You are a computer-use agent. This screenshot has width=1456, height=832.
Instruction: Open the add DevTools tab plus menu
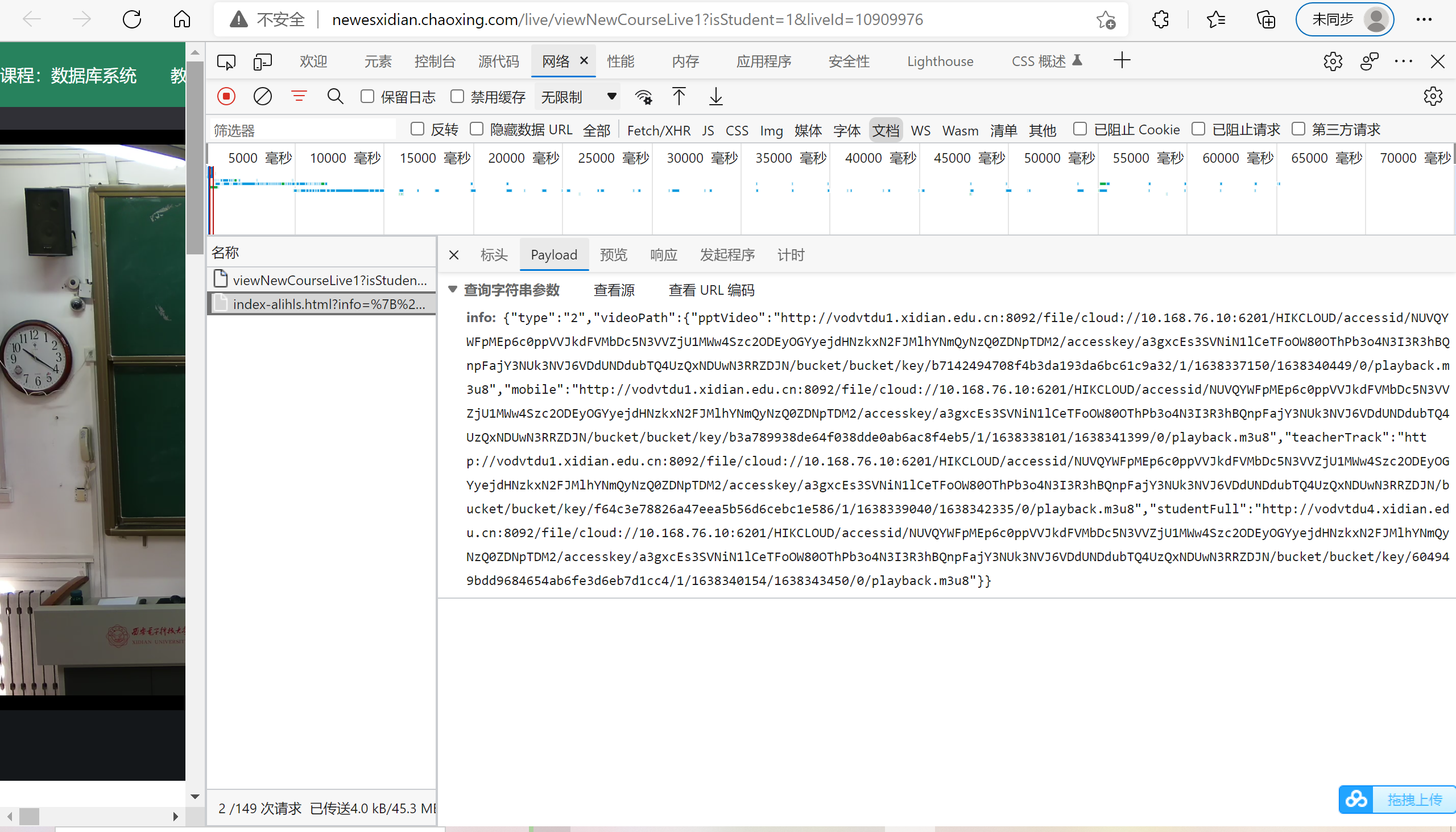tap(1122, 60)
